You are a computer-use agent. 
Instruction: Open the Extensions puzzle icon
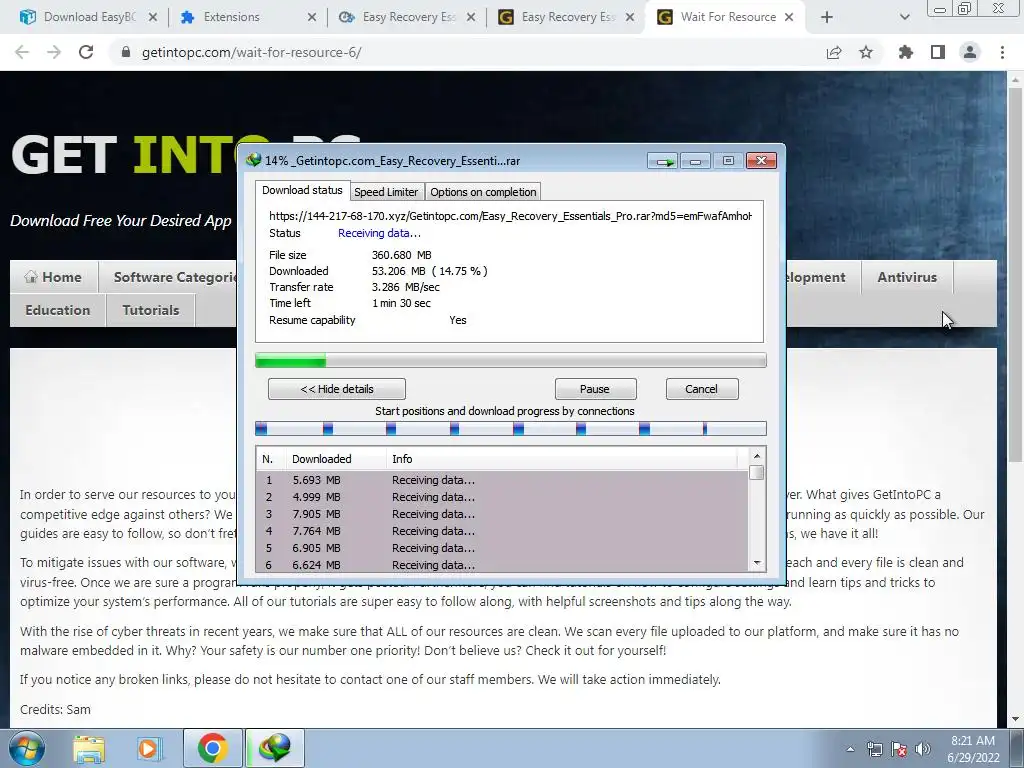(905, 52)
